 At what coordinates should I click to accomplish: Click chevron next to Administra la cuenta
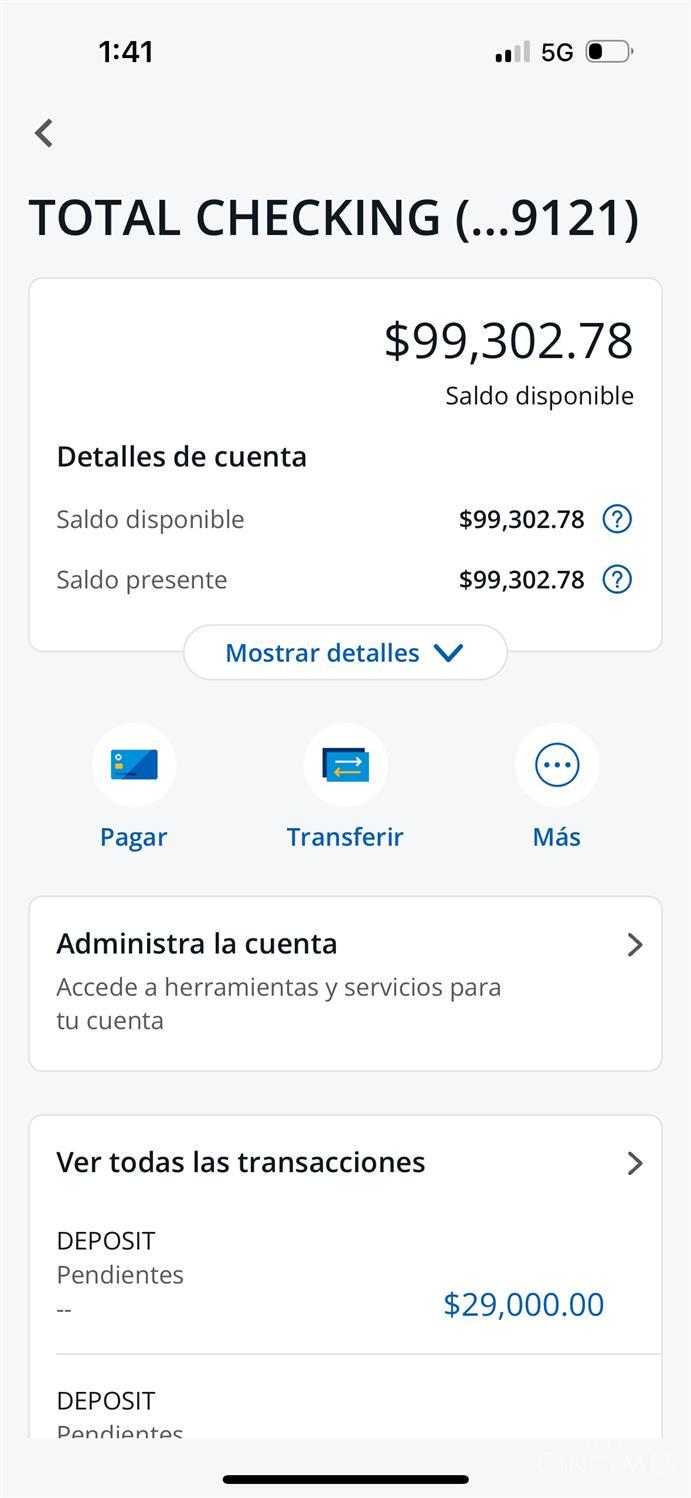(635, 945)
